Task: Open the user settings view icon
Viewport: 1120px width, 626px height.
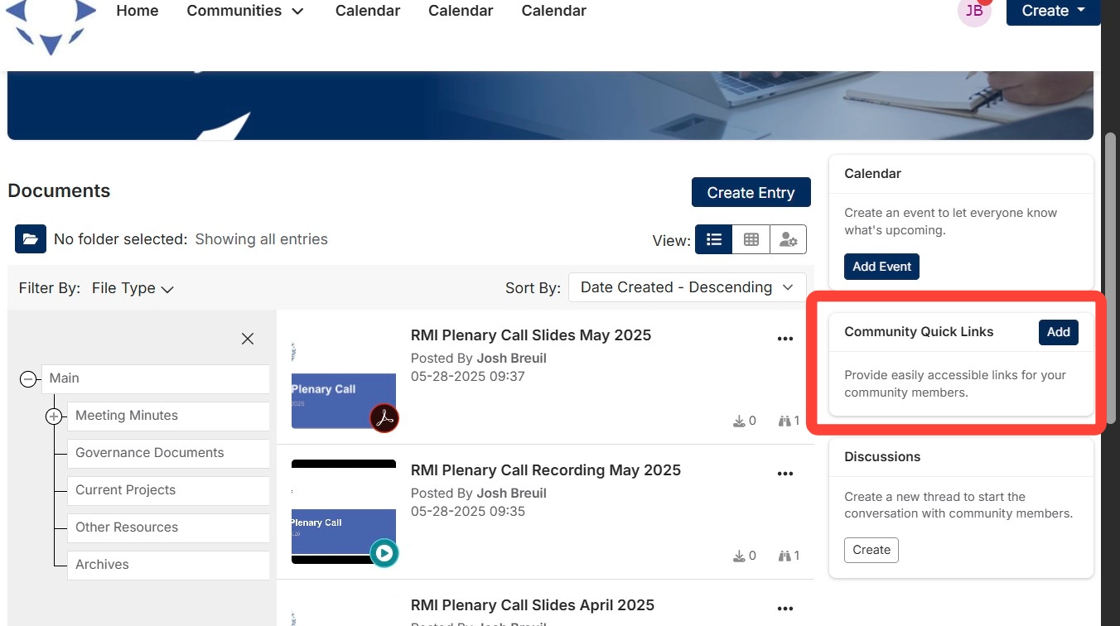Action: [788, 239]
